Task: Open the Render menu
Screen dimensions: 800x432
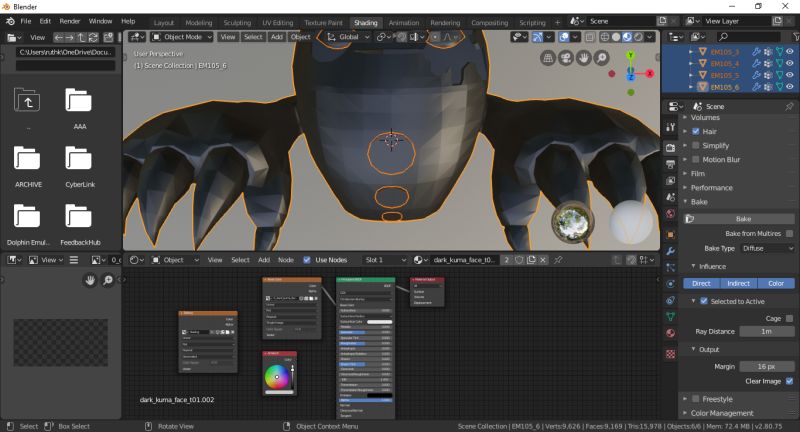Action: 70,21
